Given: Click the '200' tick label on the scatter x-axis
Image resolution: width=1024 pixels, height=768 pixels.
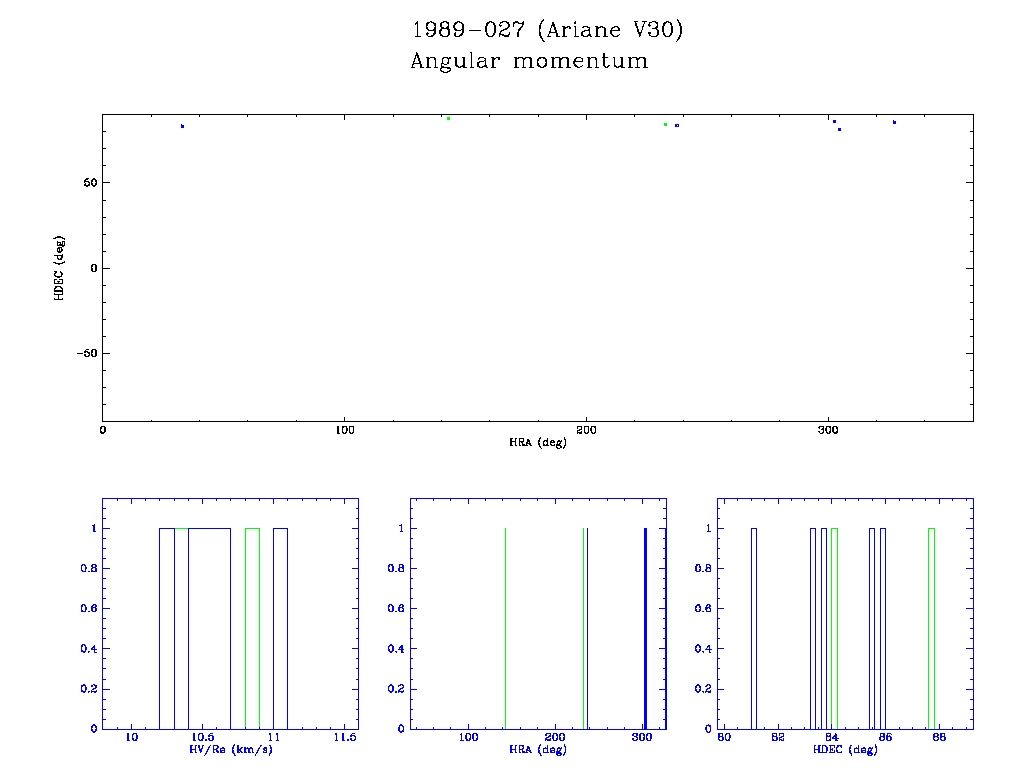Looking at the screenshot, I should [x=586, y=430].
